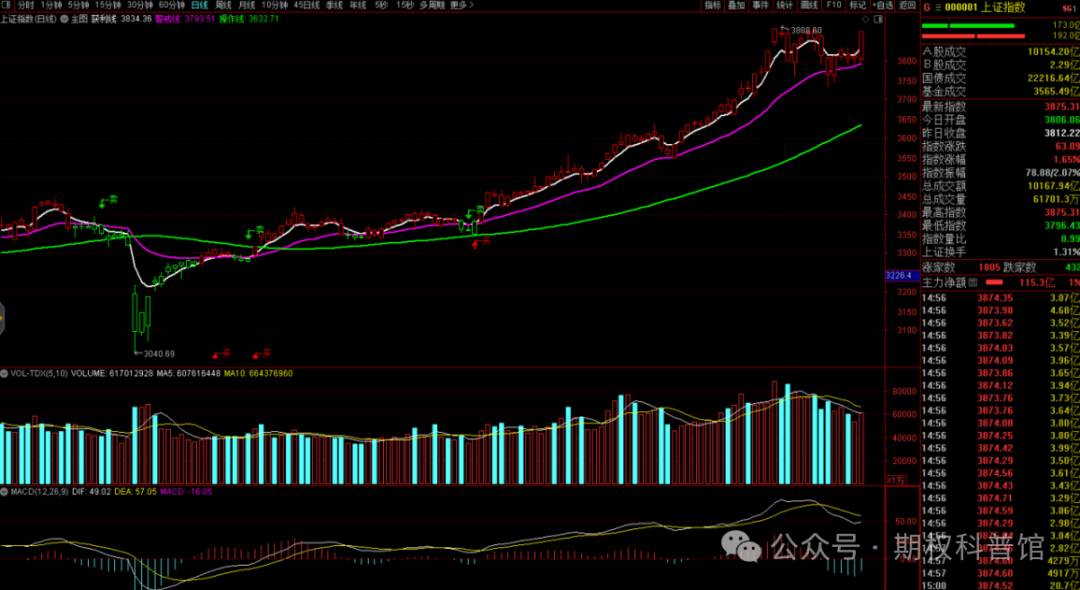Image resolution: width=1080 pixels, height=590 pixels.
Task: Open the 指标 indicators menu
Action: [x=712, y=5]
